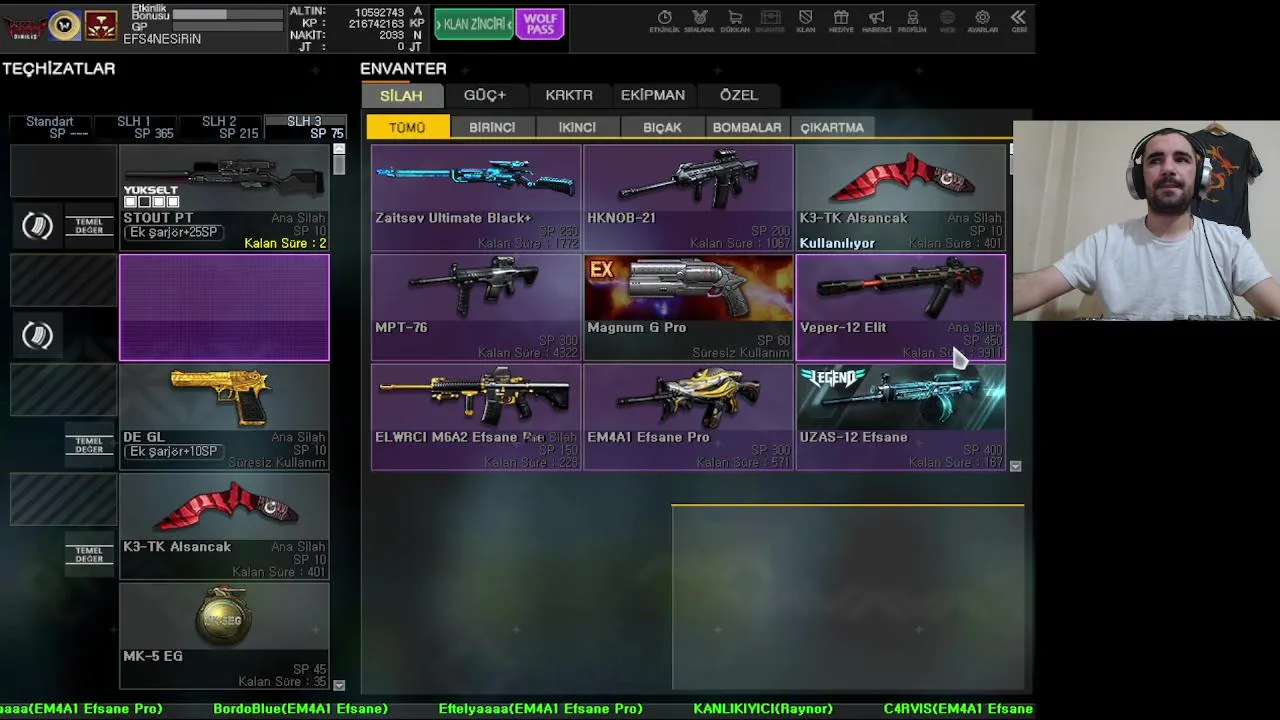
Task: Select the Tümü filter
Action: coord(408,127)
